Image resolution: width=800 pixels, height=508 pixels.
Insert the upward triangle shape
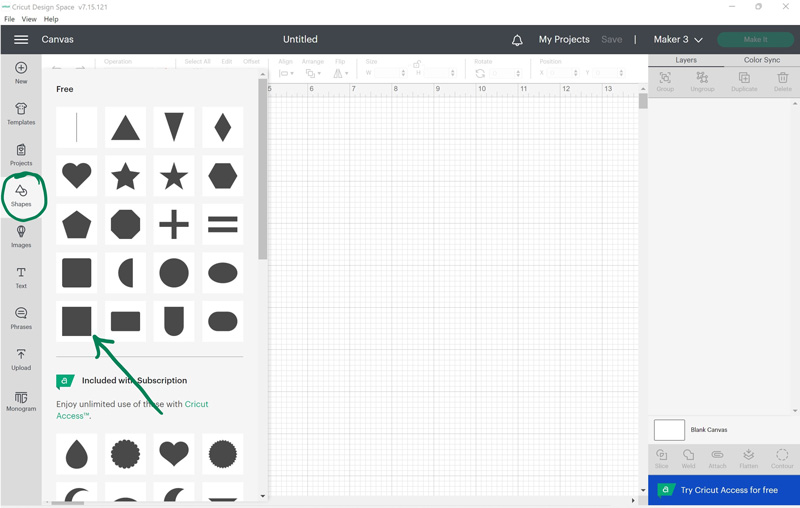(x=125, y=128)
